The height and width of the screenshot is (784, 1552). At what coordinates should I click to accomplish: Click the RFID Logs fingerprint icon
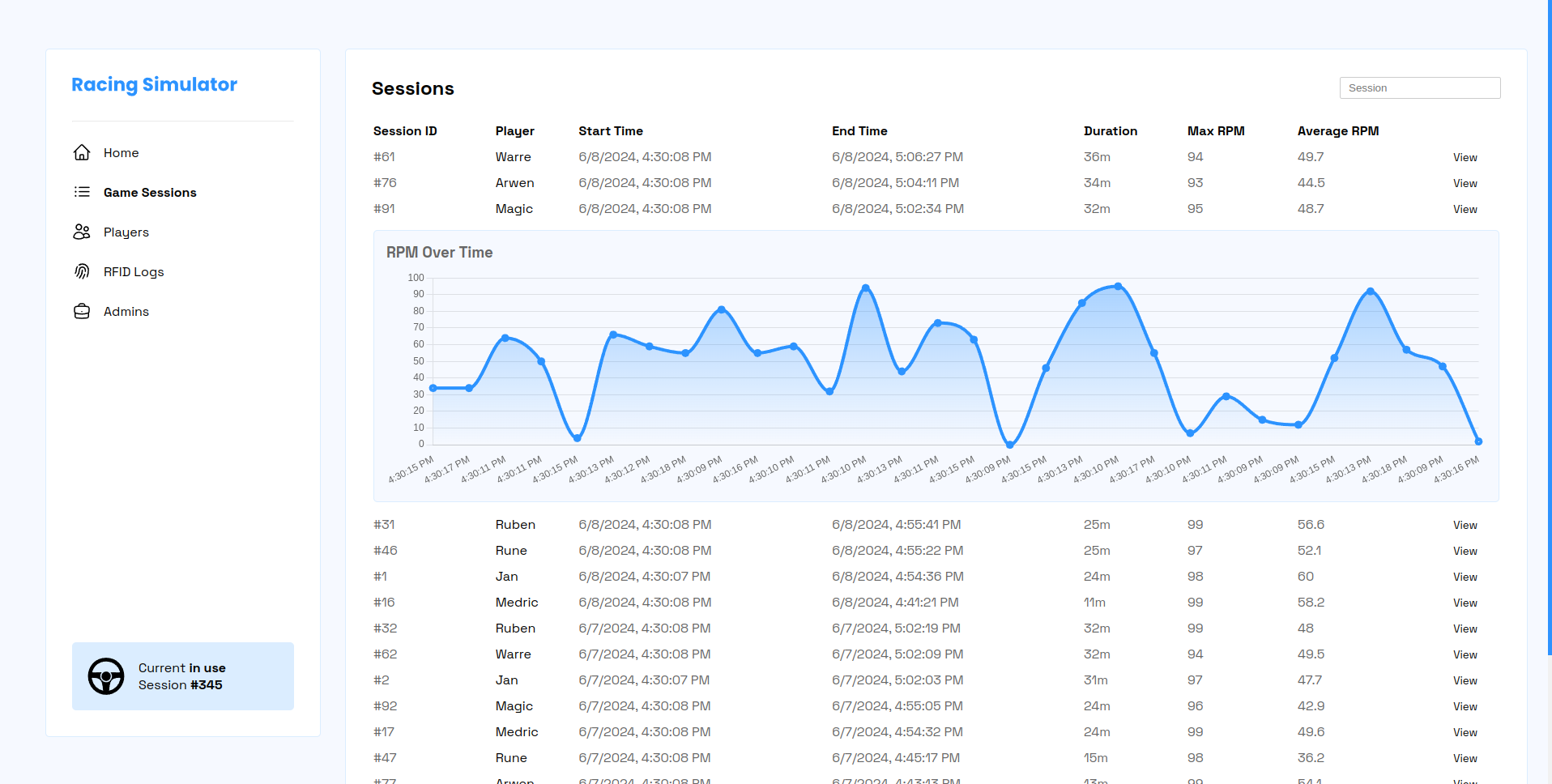(82, 271)
